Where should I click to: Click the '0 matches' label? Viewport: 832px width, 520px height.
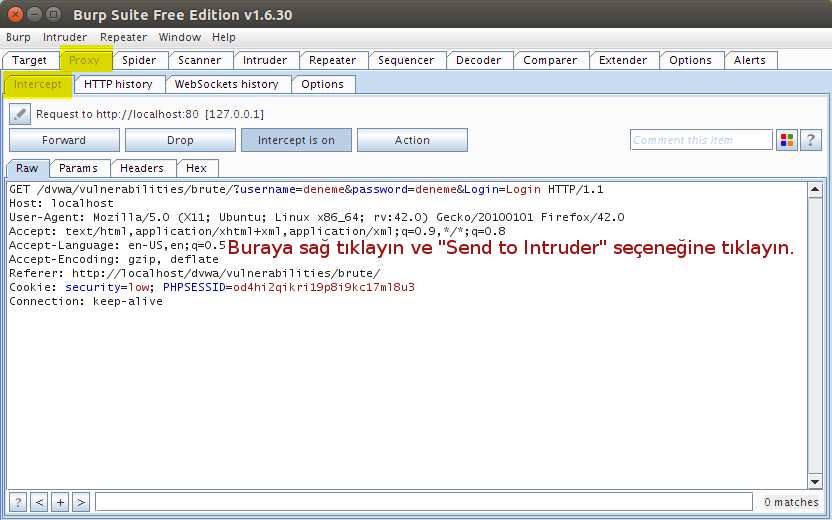click(x=791, y=502)
